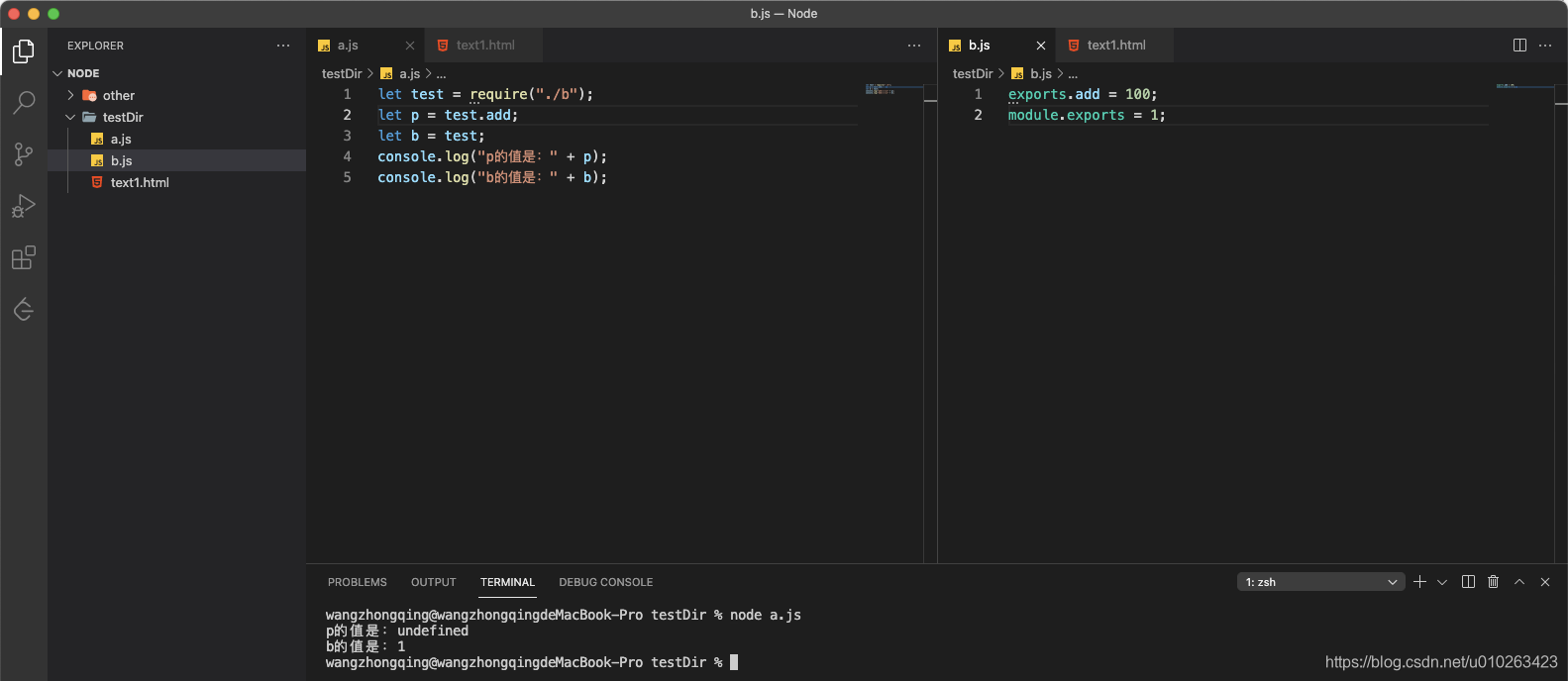The image size is (1568, 681).
Task: Open right editor group more actions menu
Action: point(1545,46)
